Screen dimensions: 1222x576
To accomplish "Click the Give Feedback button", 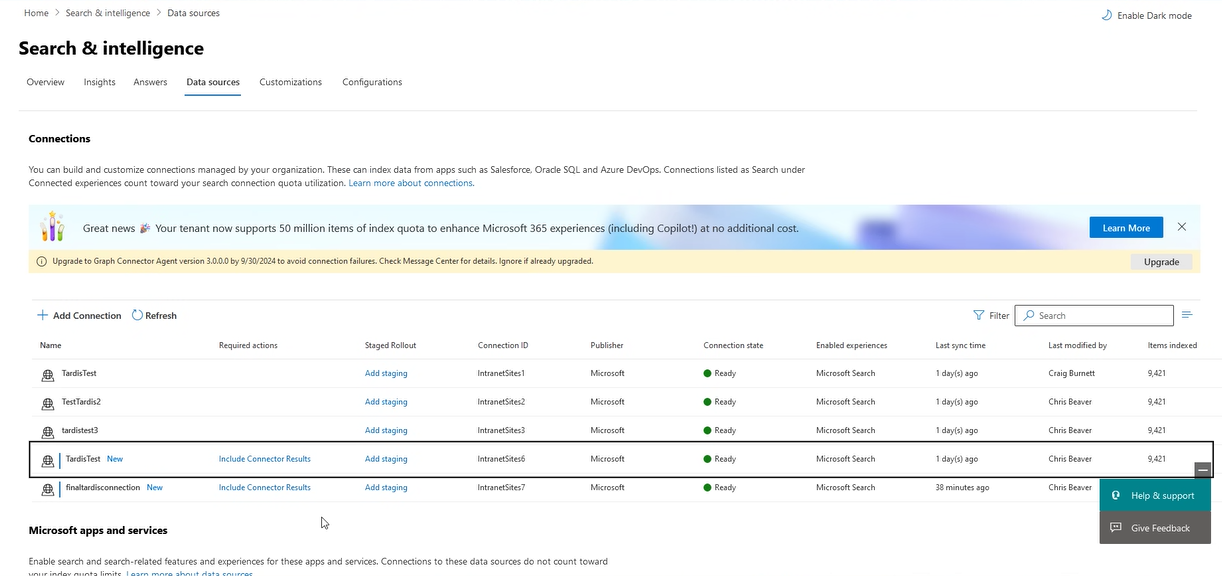I will (x=1155, y=528).
